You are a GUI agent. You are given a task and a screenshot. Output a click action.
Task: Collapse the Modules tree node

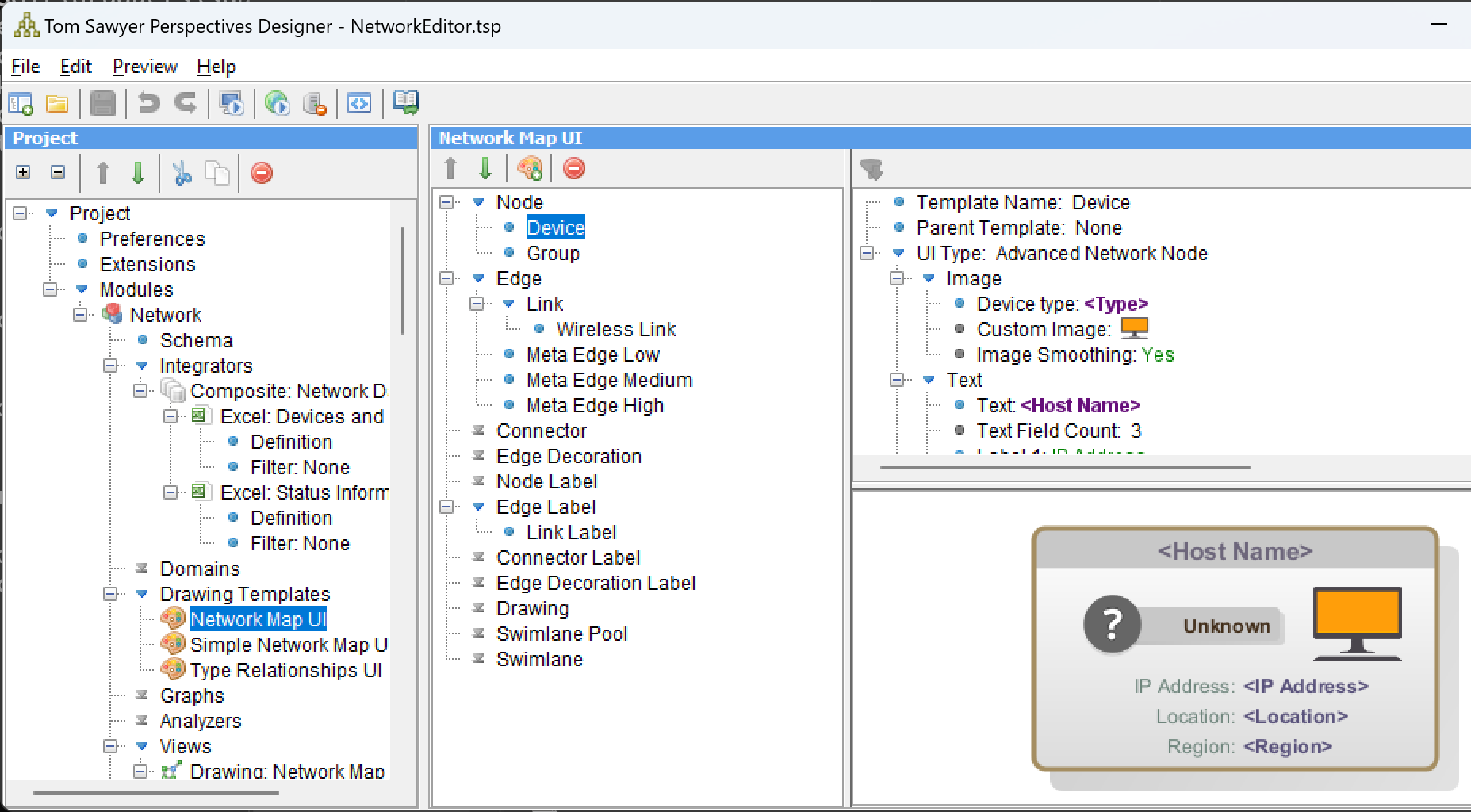(x=51, y=289)
